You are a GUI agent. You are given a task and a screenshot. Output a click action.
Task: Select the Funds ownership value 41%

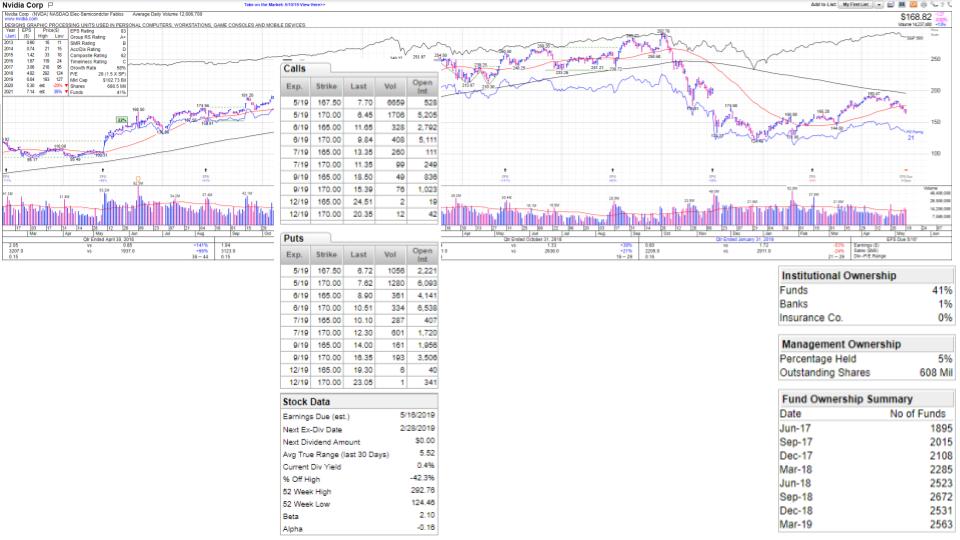(x=942, y=291)
